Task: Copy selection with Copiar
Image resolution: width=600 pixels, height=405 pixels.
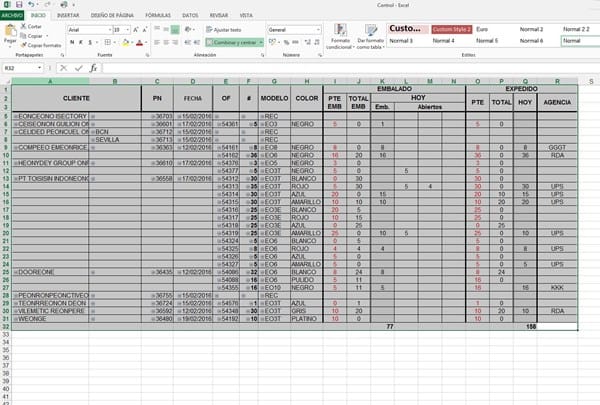Action: (31, 36)
